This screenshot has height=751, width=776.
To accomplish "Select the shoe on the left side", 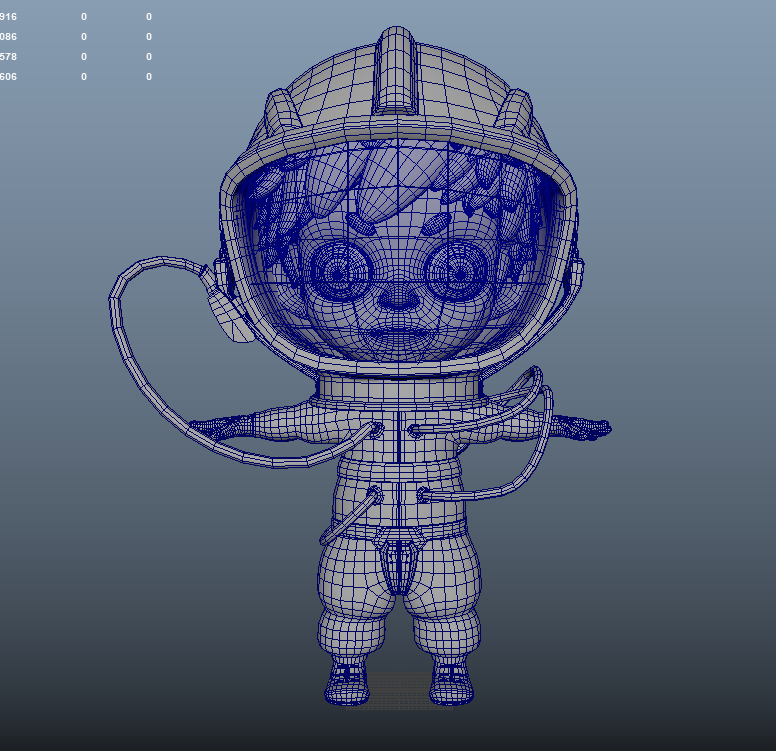I will pyautogui.click(x=346, y=683).
